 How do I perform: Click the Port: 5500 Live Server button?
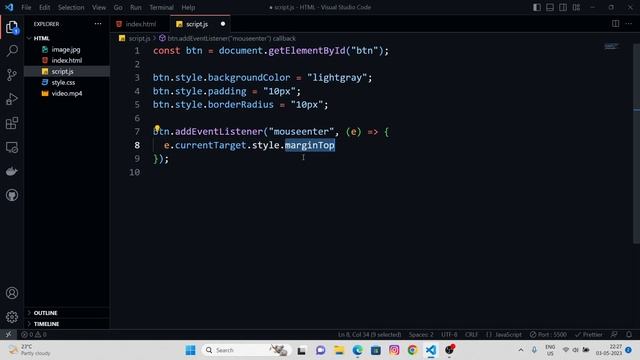[x=548, y=334]
